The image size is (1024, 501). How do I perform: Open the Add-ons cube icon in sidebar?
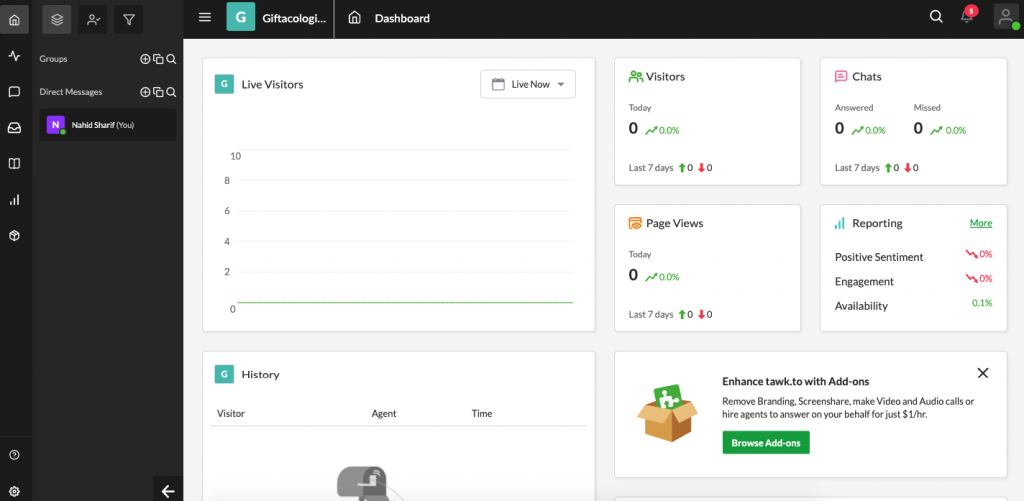pos(14,236)
